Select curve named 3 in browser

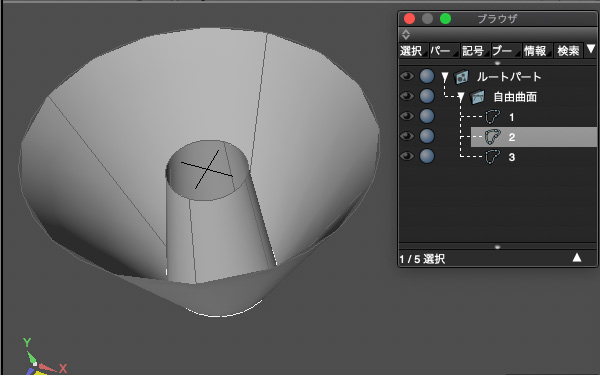[x=512, y=157]
